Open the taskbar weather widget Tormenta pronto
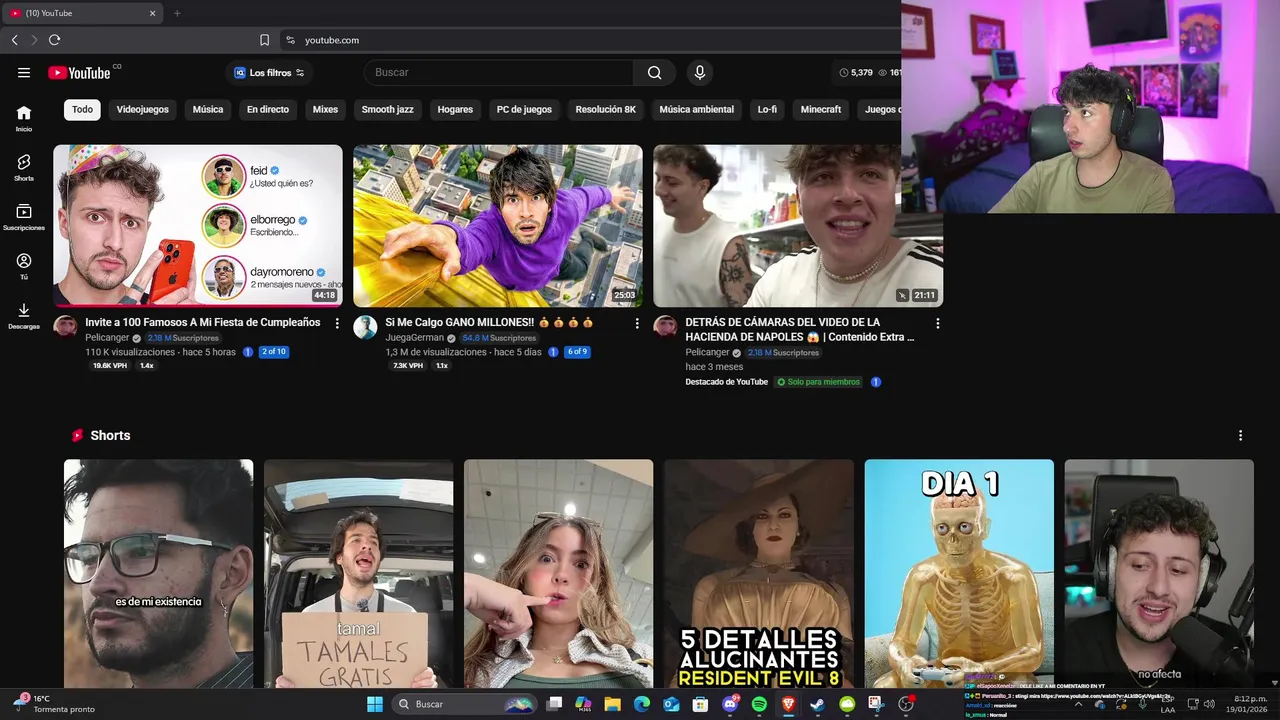Screen dimensions: 1280x720 57,704
